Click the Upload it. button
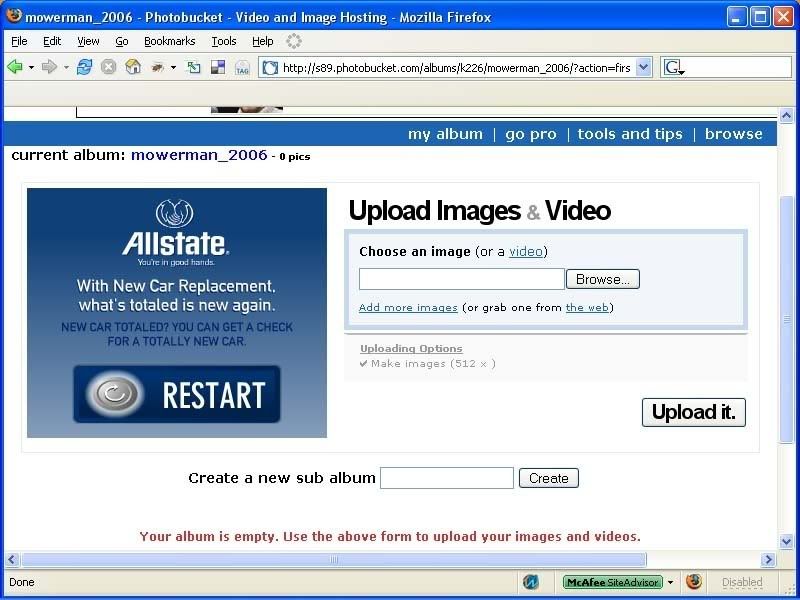 [693, 412]
